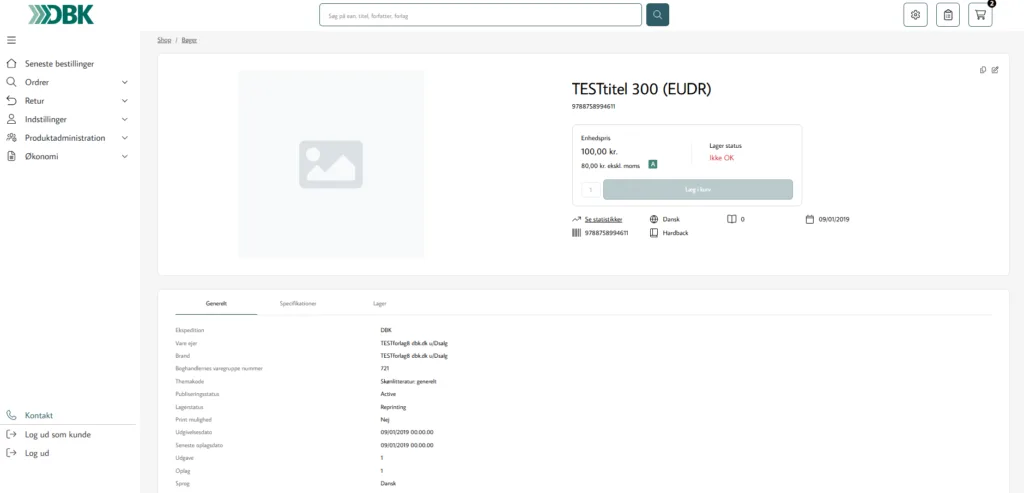Click the search magnifier button
Image resolution: width=1024 pixels, height=493 pixels.
click(658, 15)
